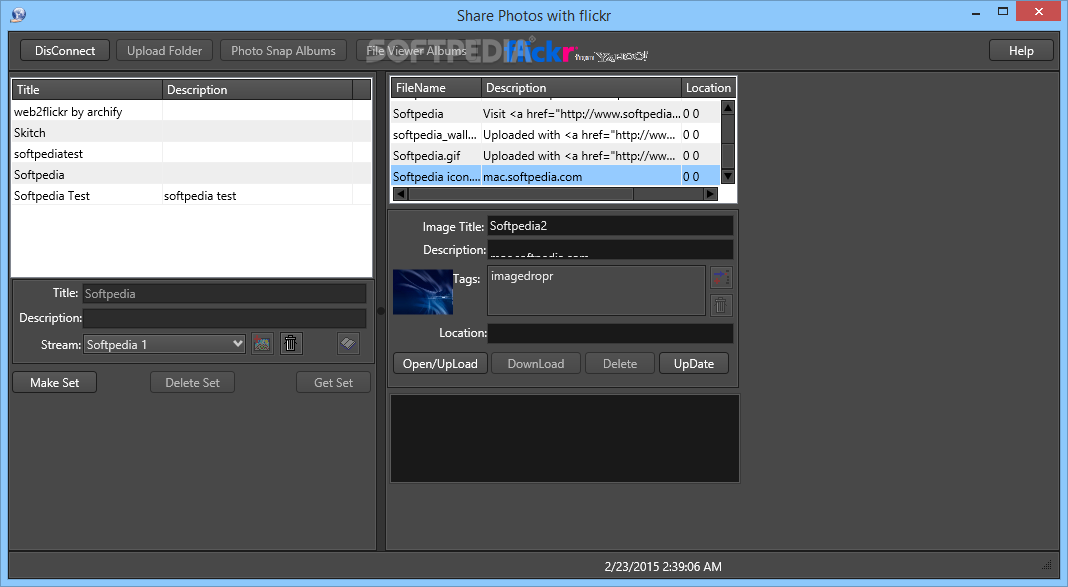
Task: Select the 'Softpedia' row in the set list
Action: coord(191,174)
